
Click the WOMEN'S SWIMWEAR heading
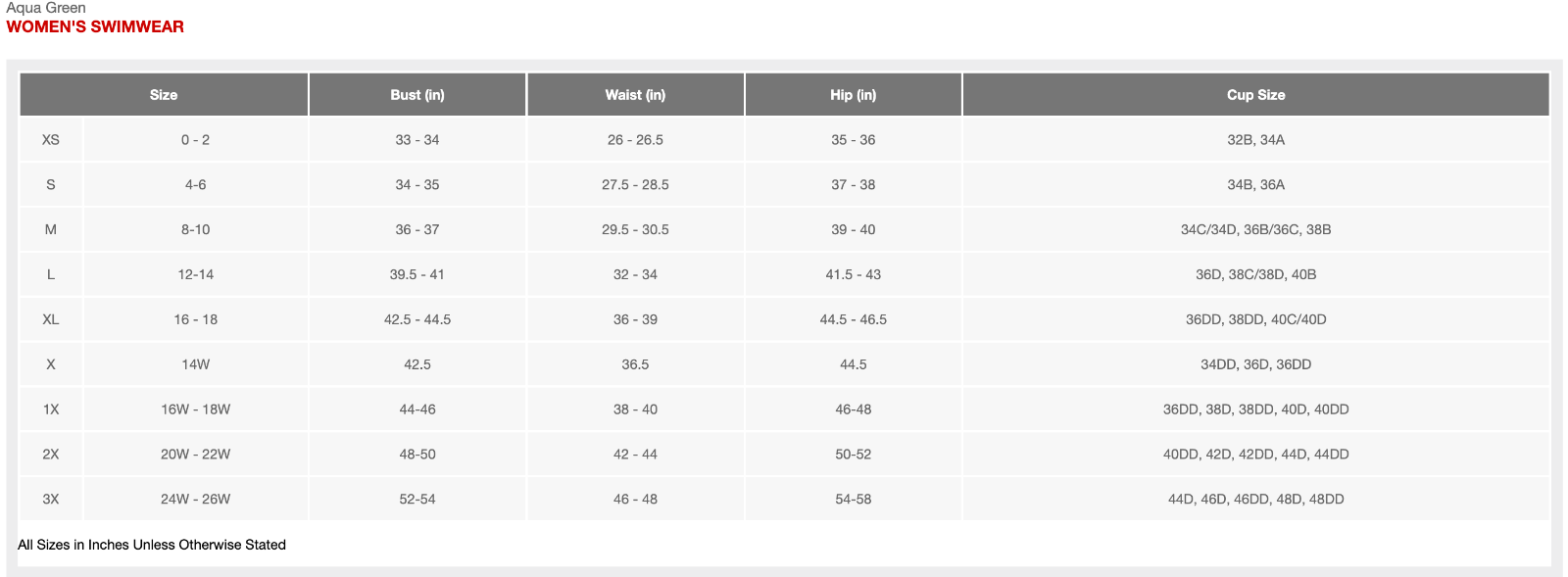pos(95,26)
